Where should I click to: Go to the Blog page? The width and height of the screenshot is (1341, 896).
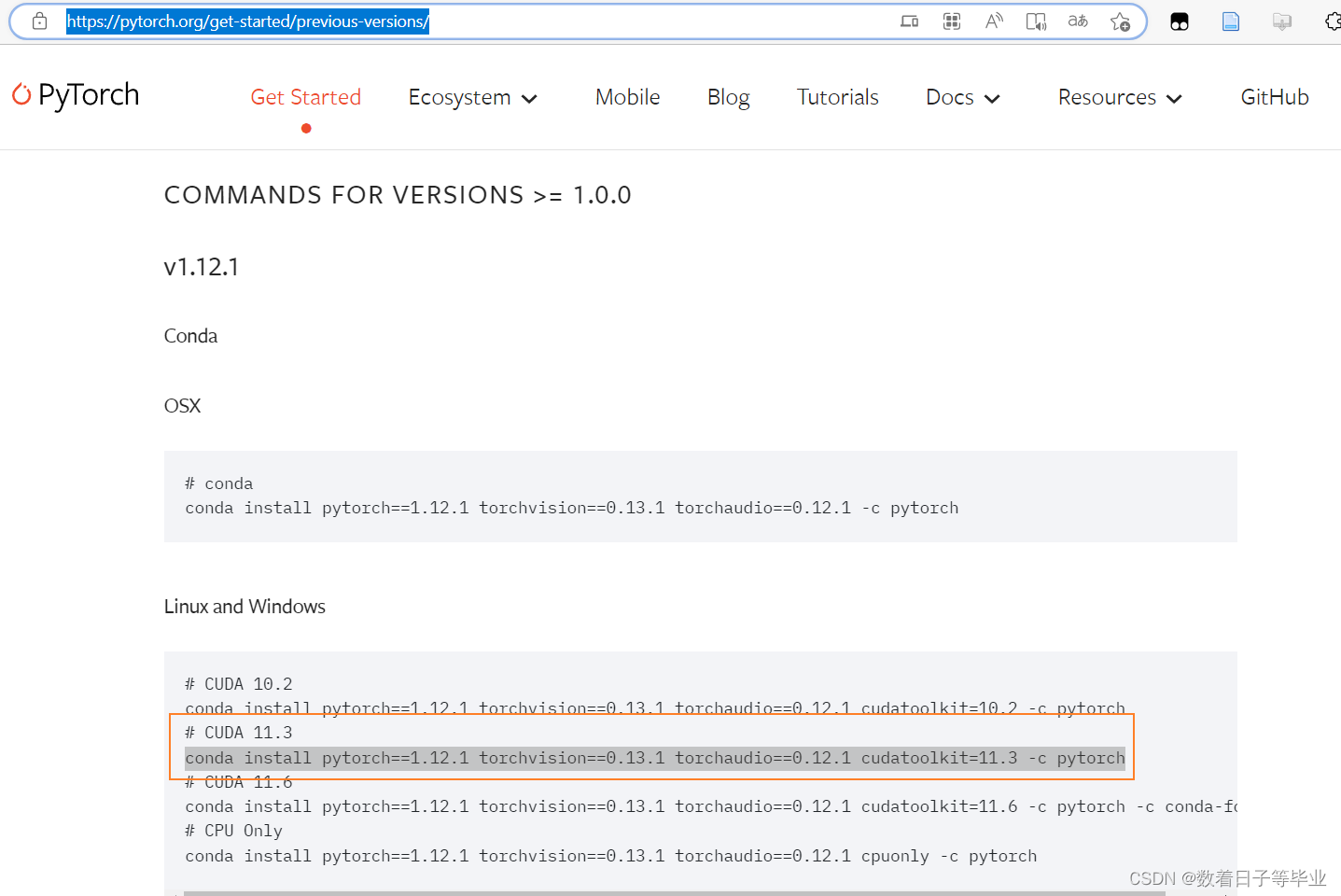[728, 97]
